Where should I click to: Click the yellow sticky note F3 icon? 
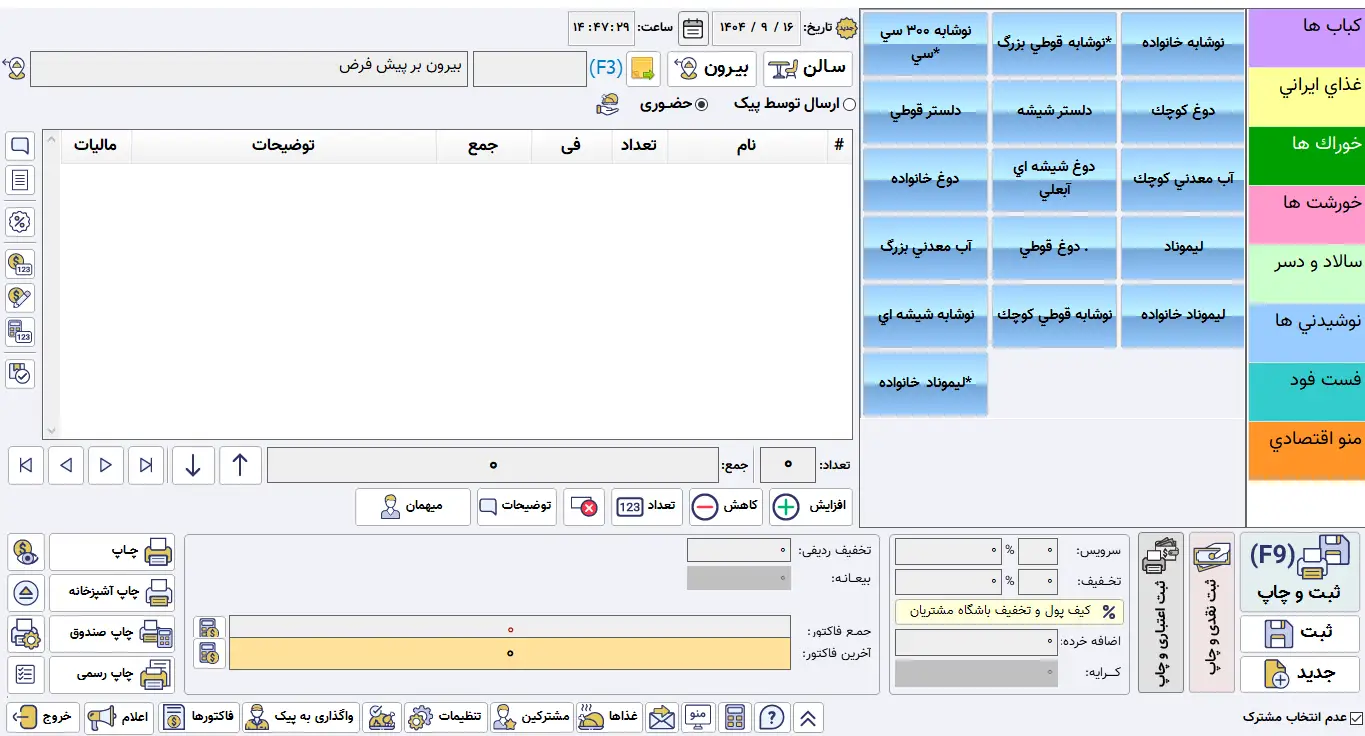642,69
